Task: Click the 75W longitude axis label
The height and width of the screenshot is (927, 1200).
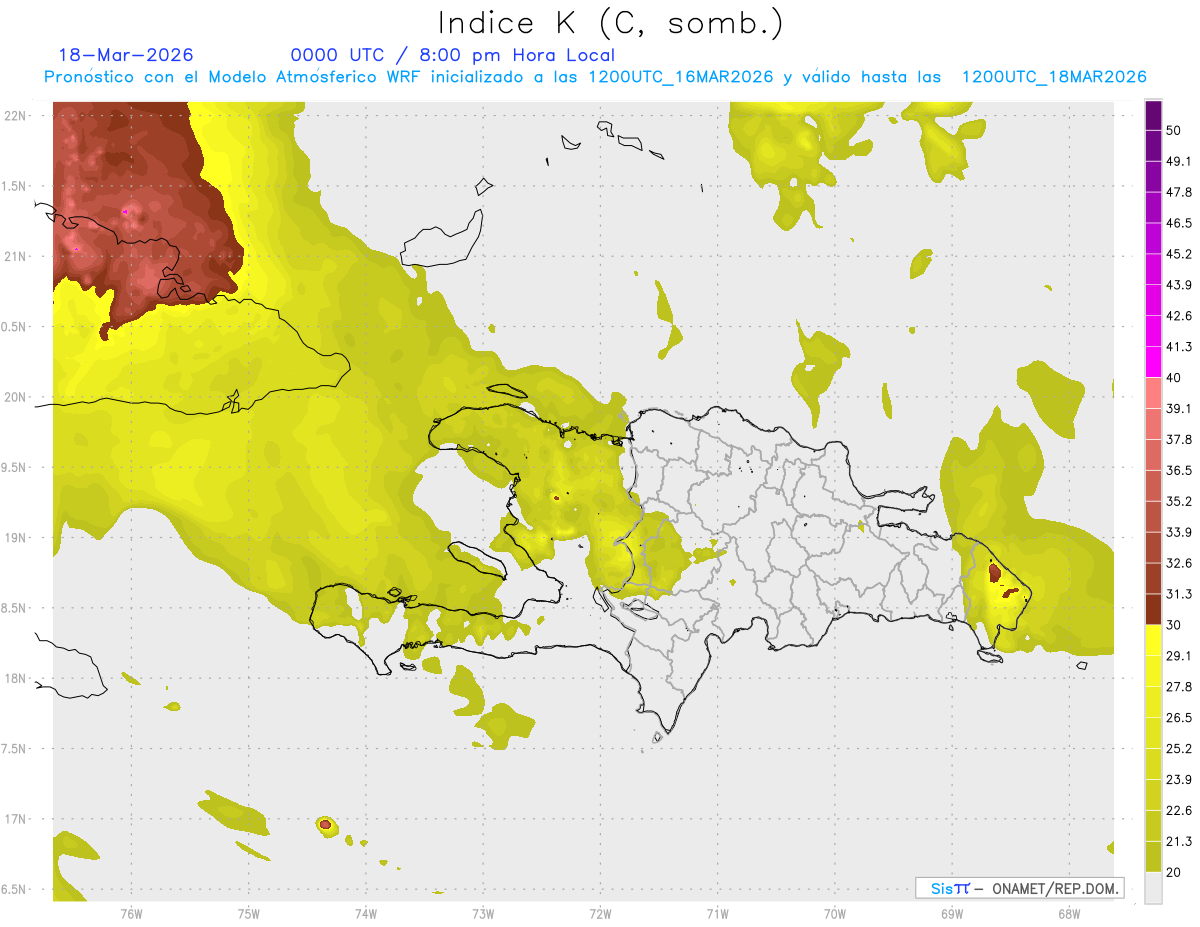Action: pos(249,914)
